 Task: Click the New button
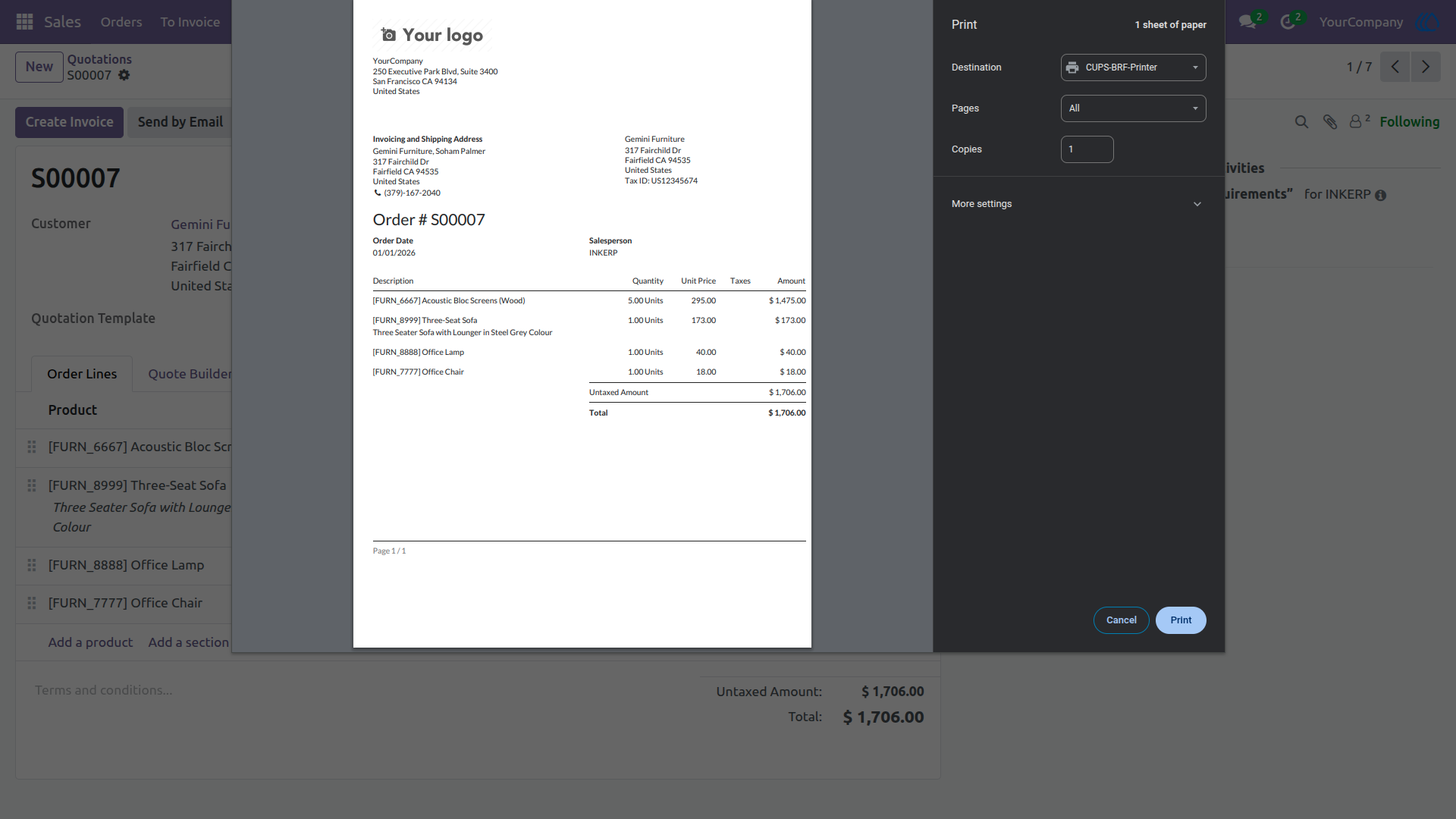click(x=39, y=67)
